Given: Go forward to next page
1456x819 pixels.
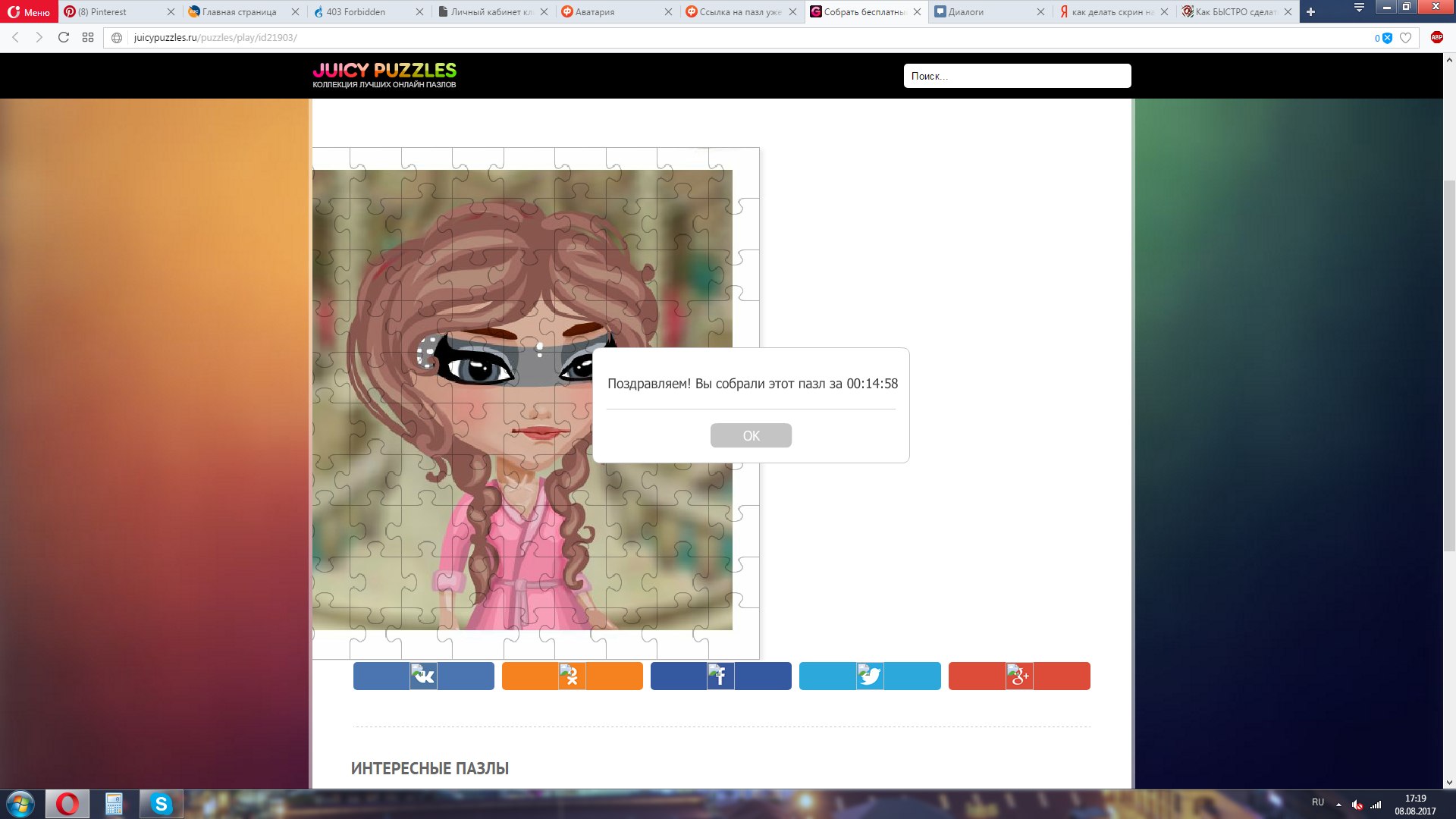Looking at the screenshot, I should [39, 37].
